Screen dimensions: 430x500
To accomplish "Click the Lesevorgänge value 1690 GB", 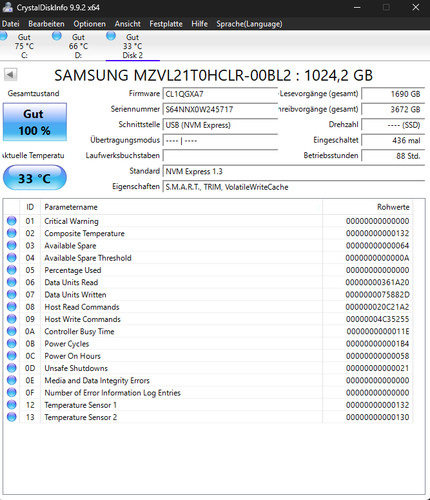I will tap(393, 94).
